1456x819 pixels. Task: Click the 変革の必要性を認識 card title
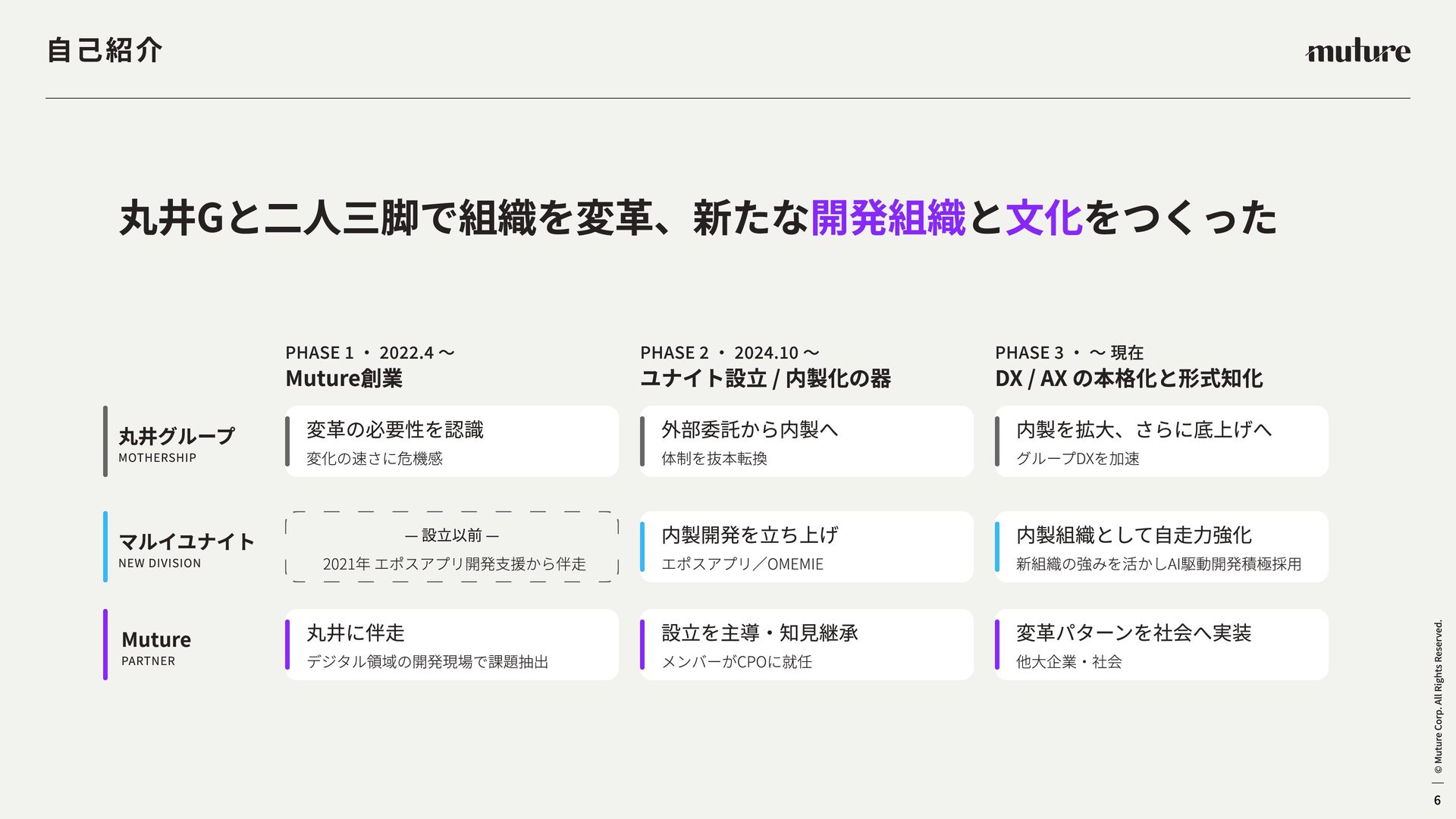click(x=395, y=430)
